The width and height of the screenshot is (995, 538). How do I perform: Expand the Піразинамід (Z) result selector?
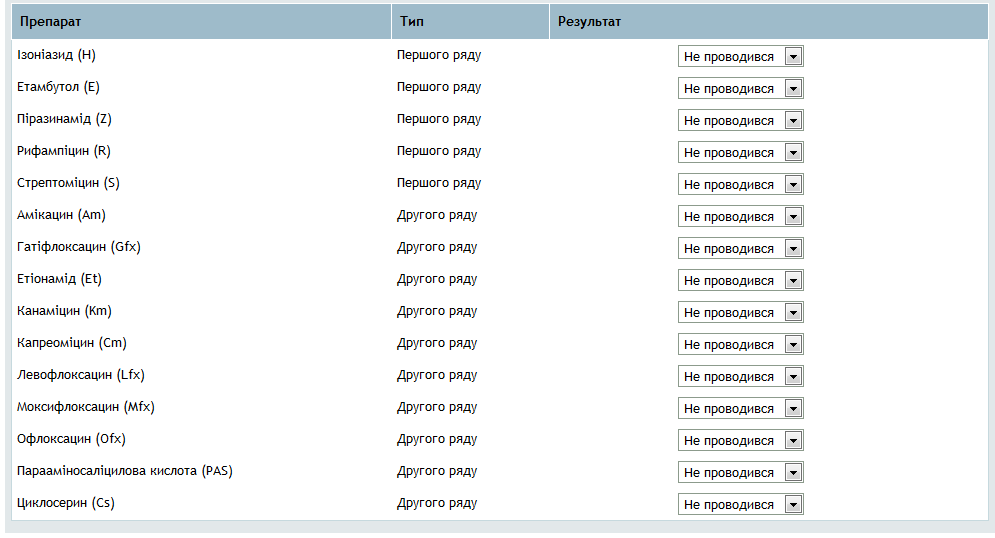[741, 121]
